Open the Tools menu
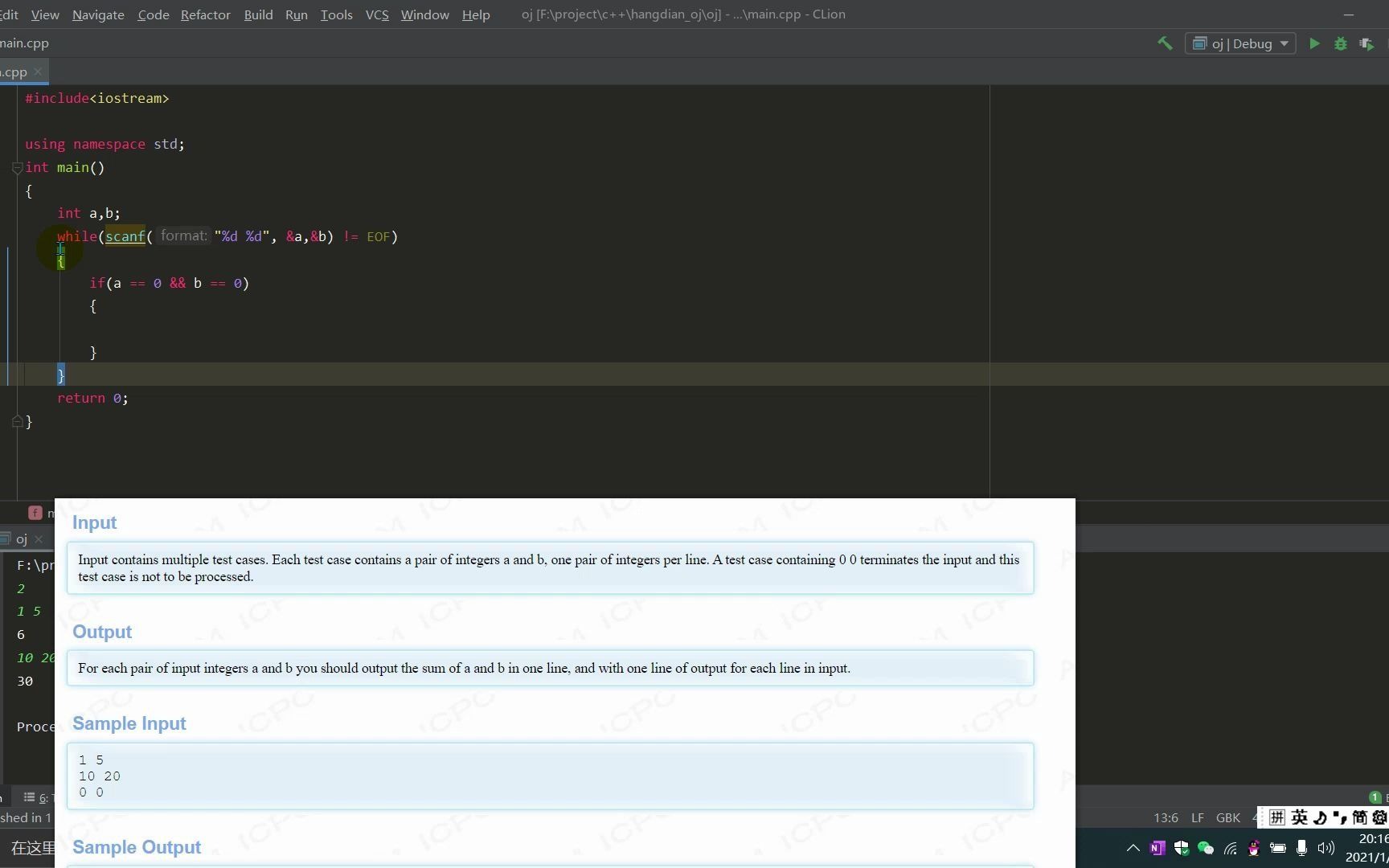Image resolution: width=1389 pixels, height=868 pixels. click(336, 14)
